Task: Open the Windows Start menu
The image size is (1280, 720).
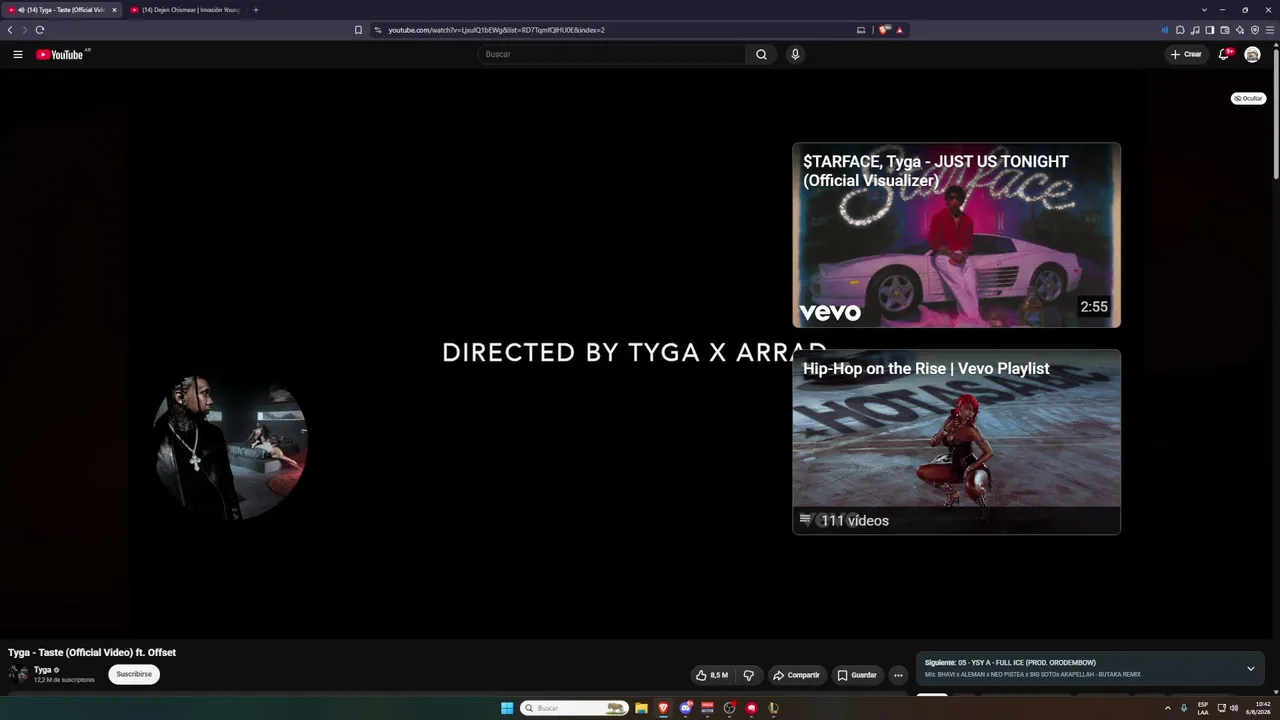Action: (x=507, y=708)
